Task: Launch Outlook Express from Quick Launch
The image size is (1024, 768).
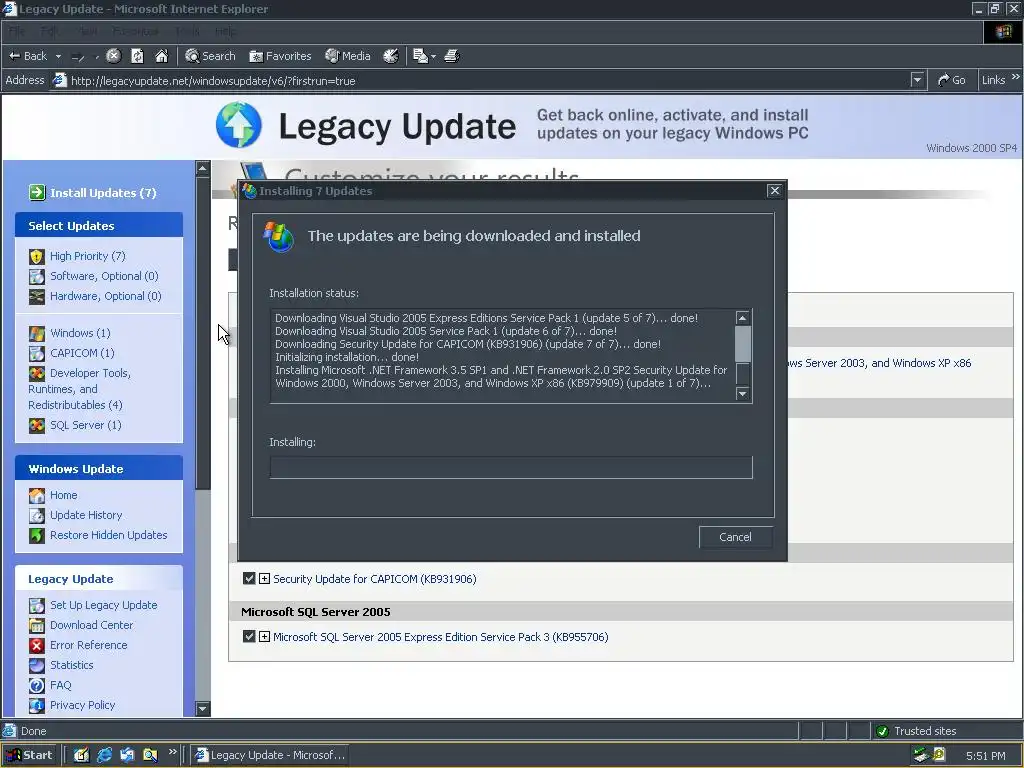Action: coord(127,755)
